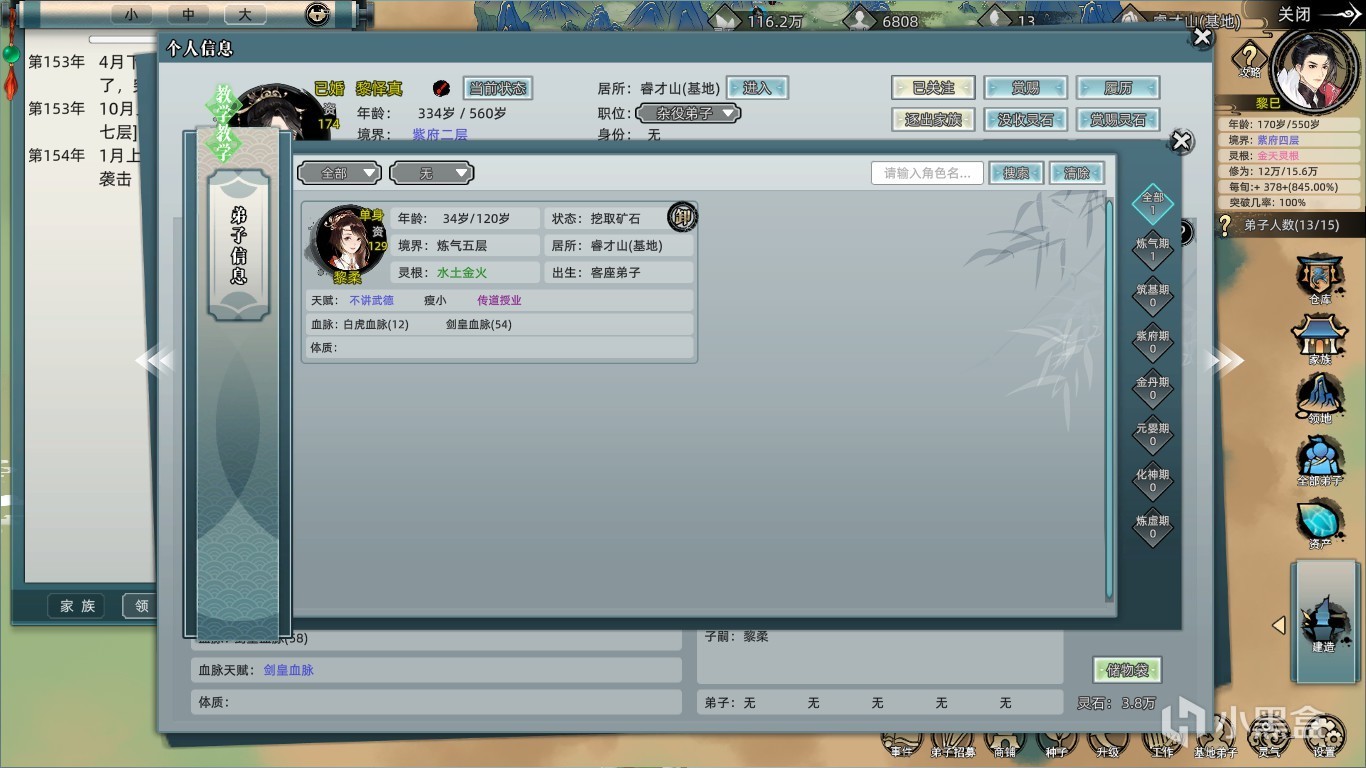Click 紫府二层 realm text
The width and height of the screenshot is (1366, 768).
(440, 134)
